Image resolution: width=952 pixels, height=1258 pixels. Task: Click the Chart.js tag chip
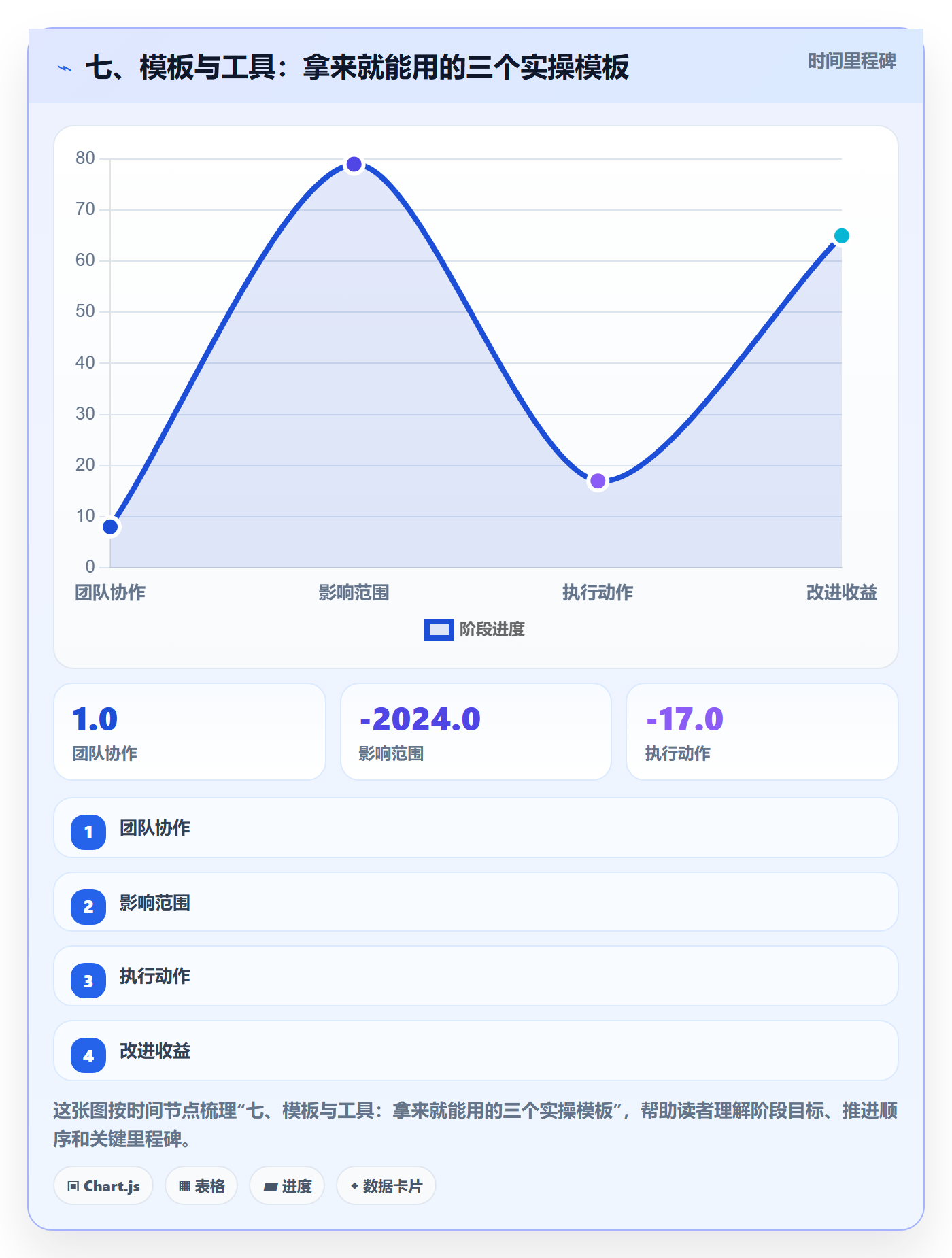tap(103, 1186)
